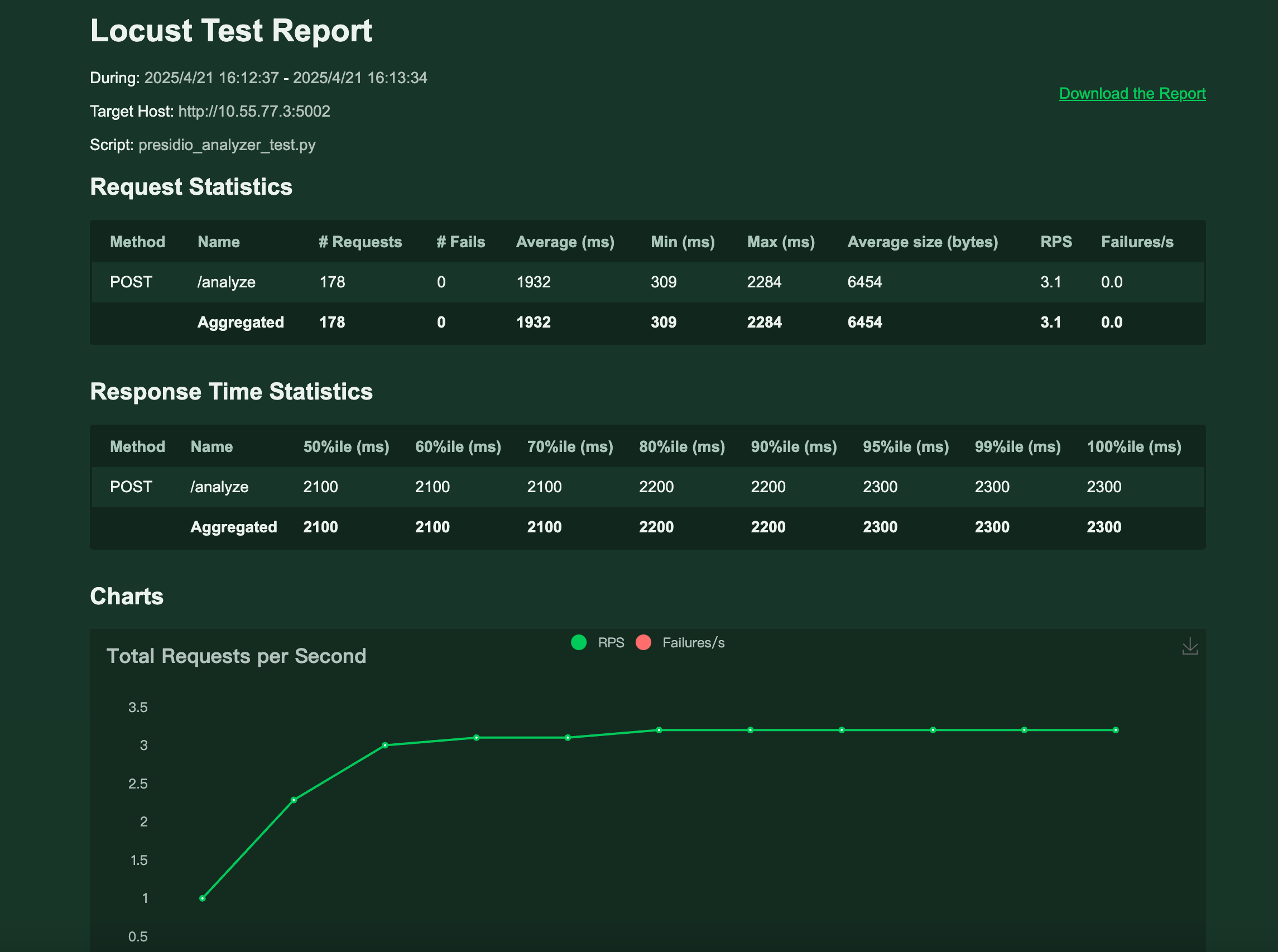Click the 50%ile (ms) column header
Image resolution: width=1278 pixels, height=952 pixels.
tap(345, 446)
